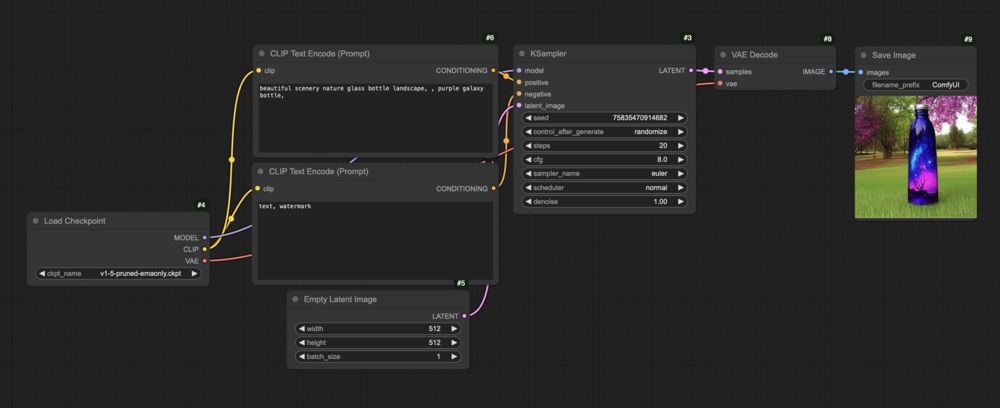Collapse the Save Image node dot
Viewport: 1000px width, 408px height.
tap(864, 56)
